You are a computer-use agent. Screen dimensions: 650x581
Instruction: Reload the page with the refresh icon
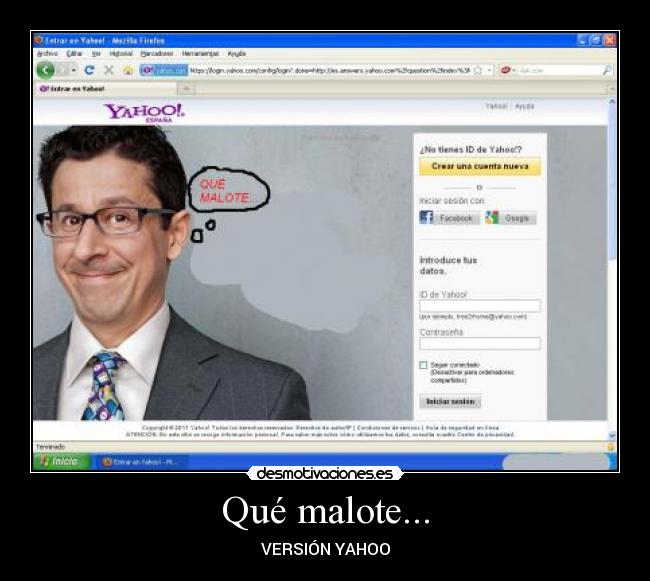89,70
